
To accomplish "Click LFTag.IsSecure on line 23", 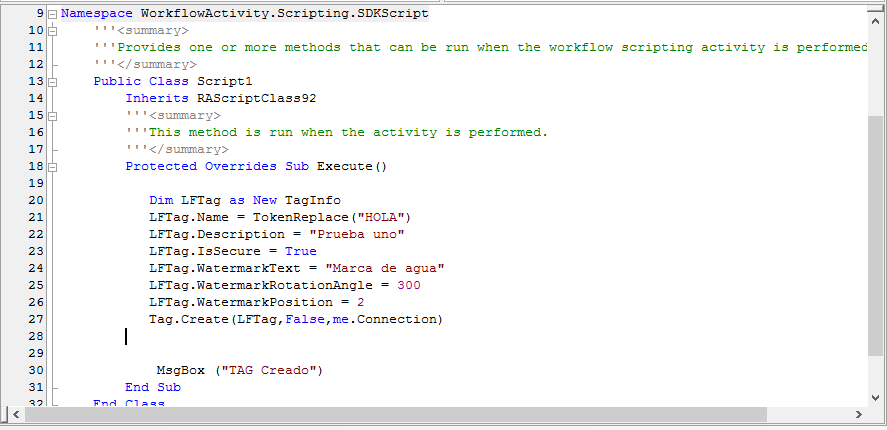I will pos(205,251).
